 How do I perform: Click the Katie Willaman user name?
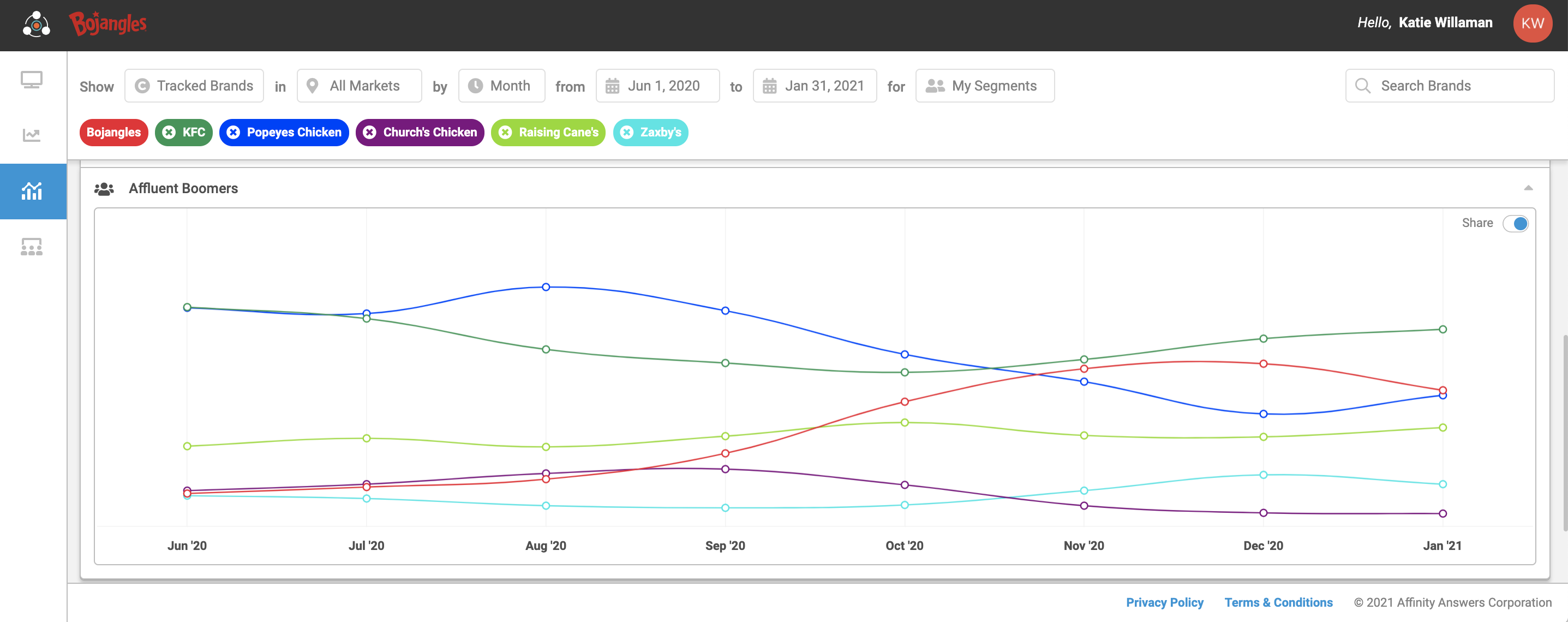(x=1445, y=23)
